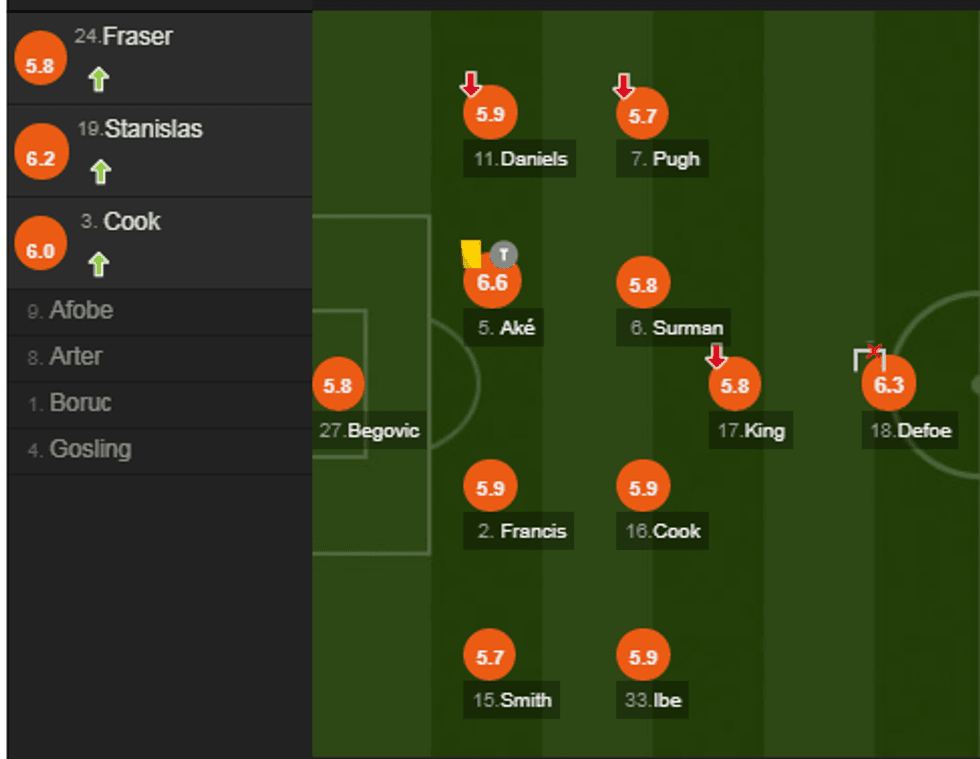Click the 15. Smith name label
This screenshot has width=980, height=759.
click(512, 700)
